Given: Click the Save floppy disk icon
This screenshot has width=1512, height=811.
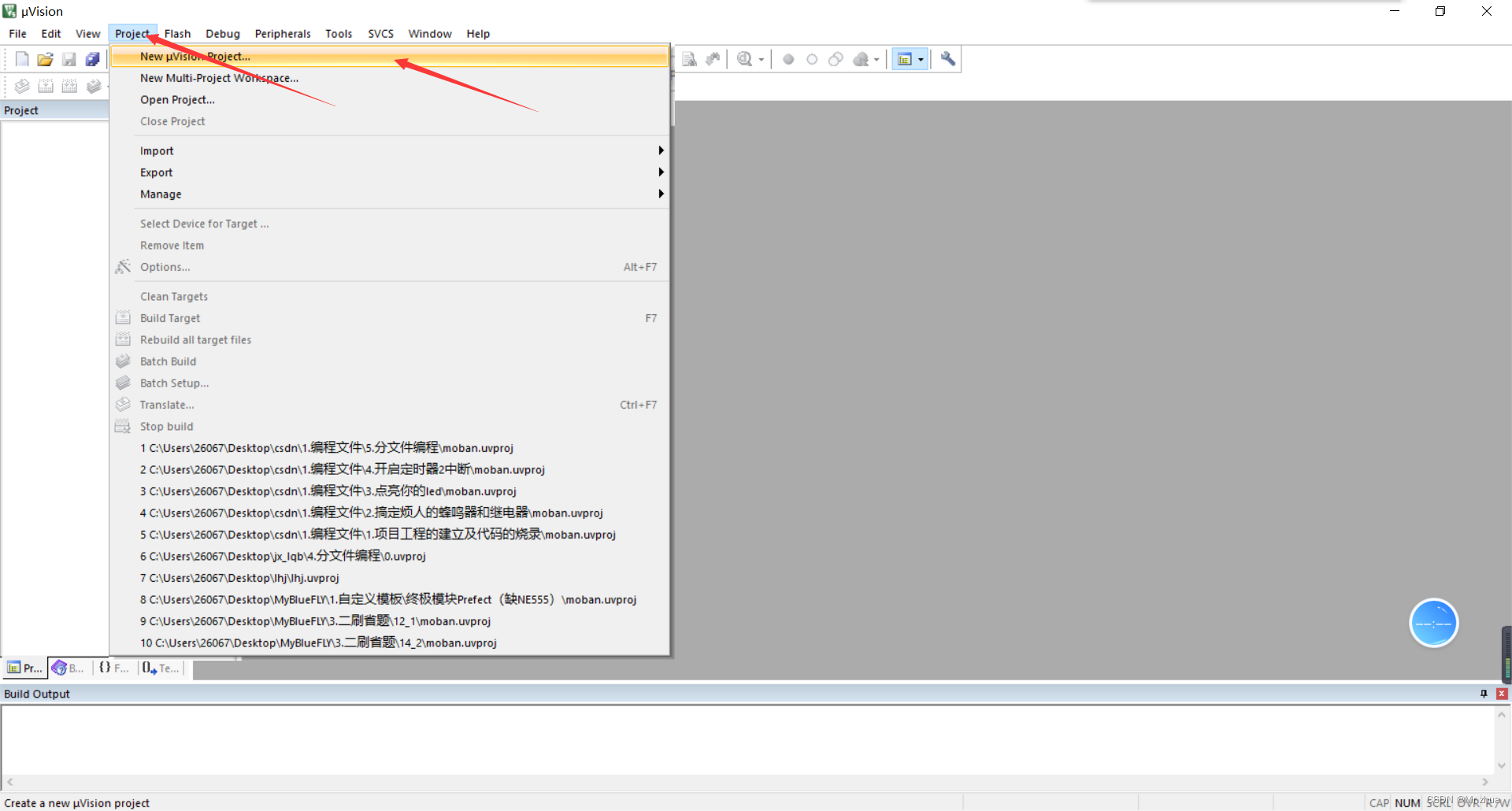Looking at the screenshot, I should (x=69, y=59).
